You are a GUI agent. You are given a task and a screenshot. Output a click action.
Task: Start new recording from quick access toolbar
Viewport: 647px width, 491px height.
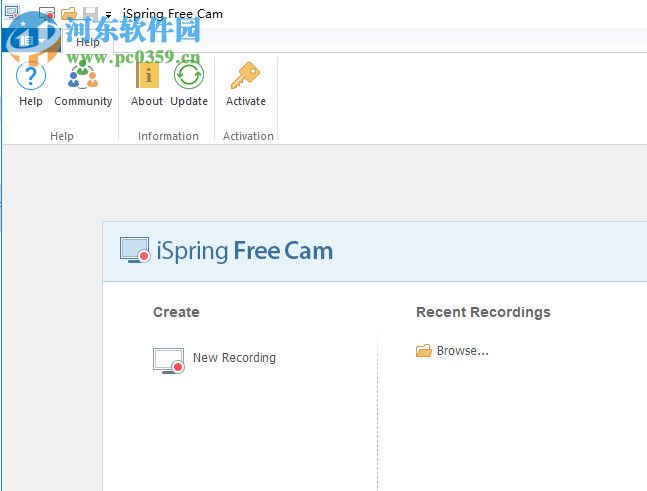[47, 13]
